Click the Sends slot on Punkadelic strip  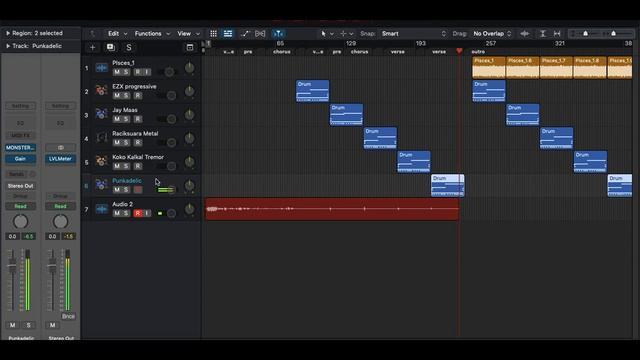point(17,174)
